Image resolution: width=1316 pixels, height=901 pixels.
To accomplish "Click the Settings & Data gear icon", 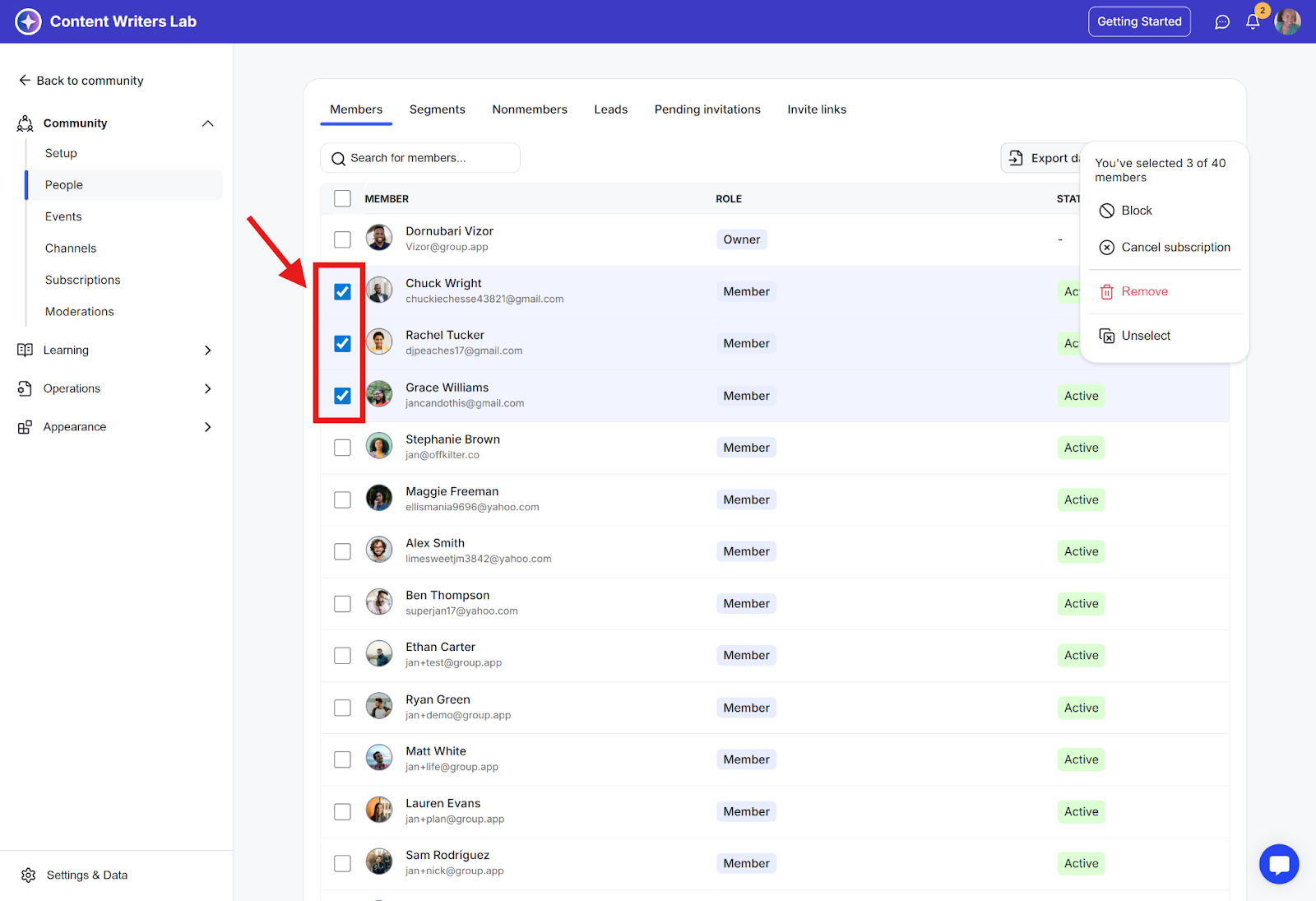I will click(x=29, y=875).
